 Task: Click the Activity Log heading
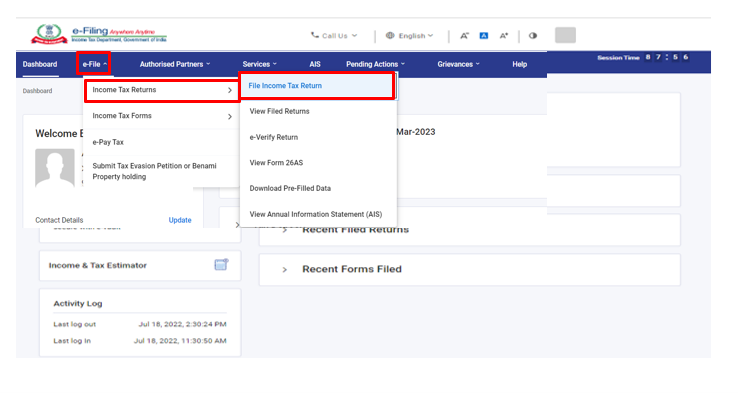pos(78,304)
